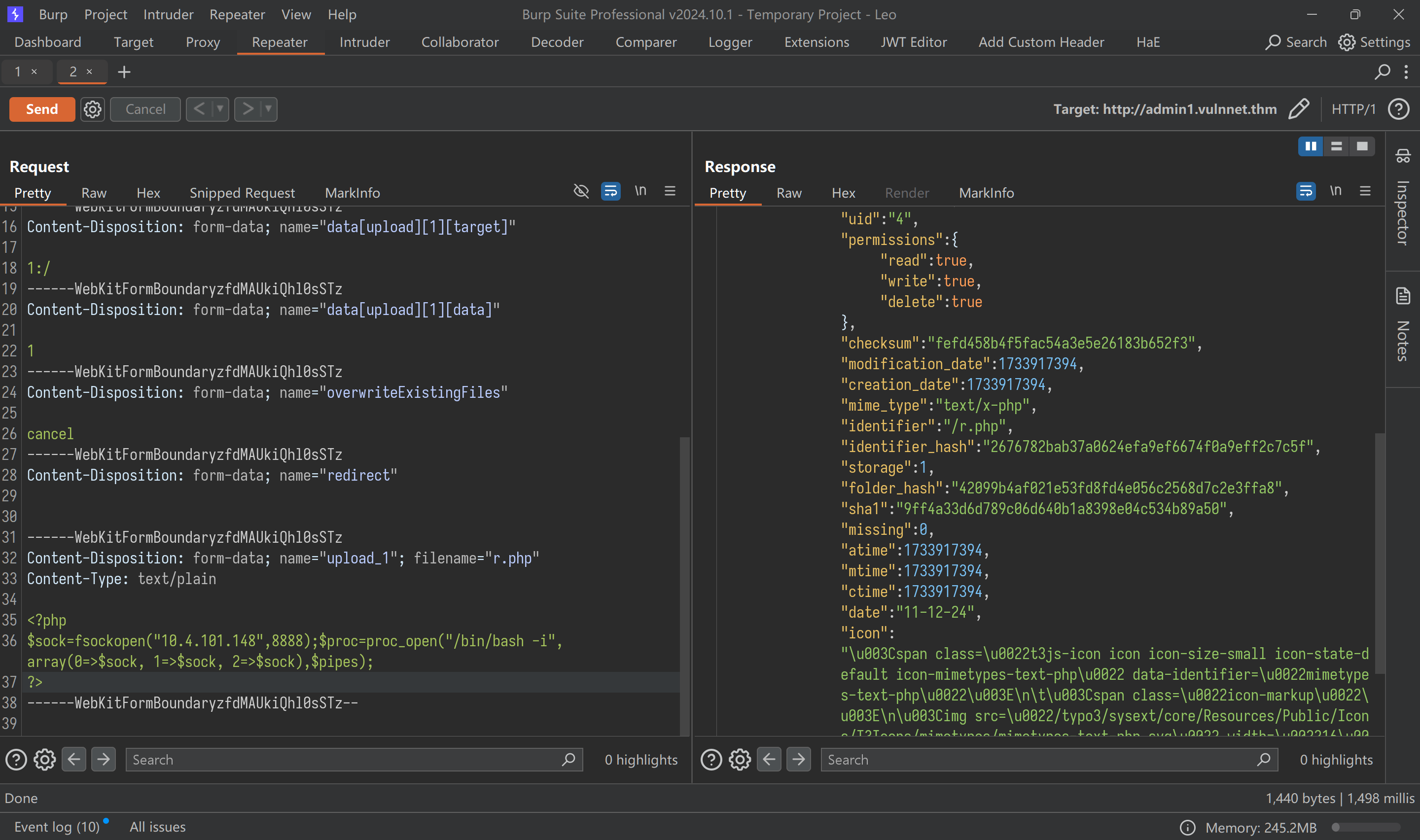Search Repeater tabs with magnifier icon

click(1382, 72)
